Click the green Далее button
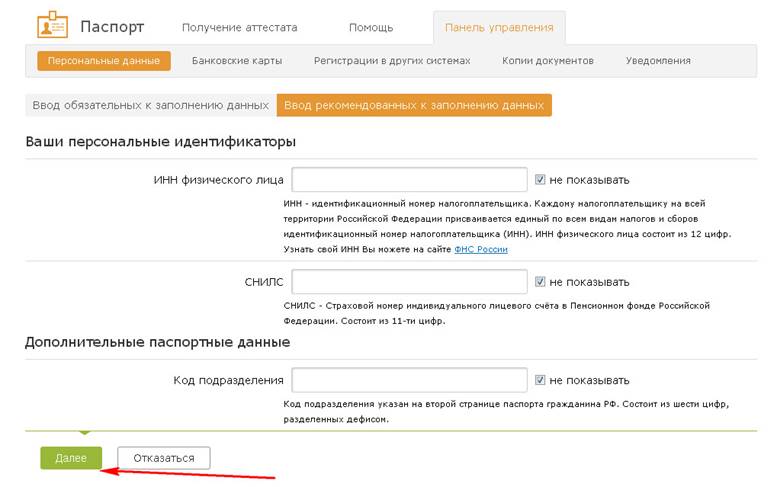The width and height of the screenshot is (777, 487). point(71,458)
